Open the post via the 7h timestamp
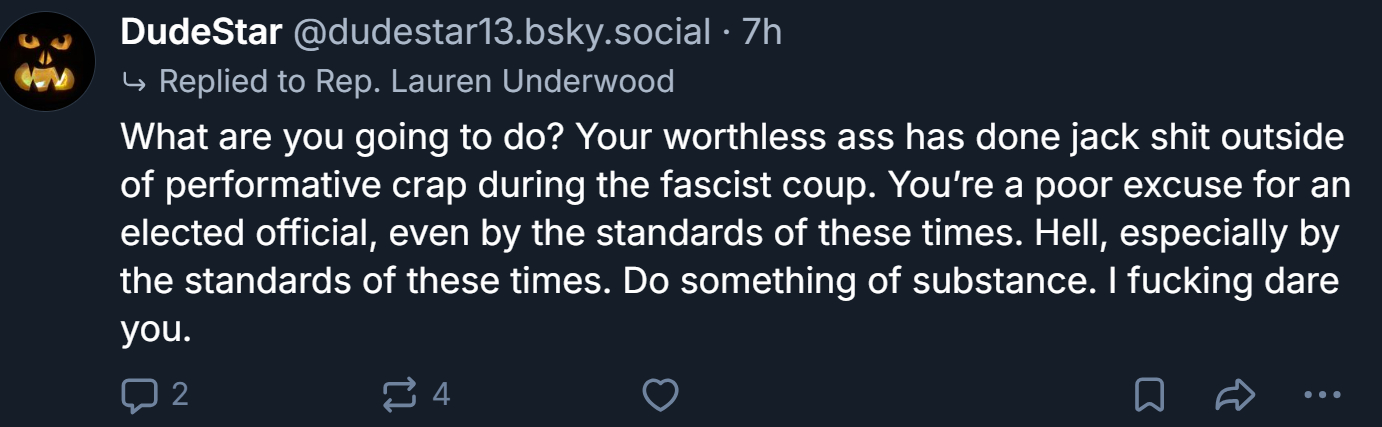 click(762, 33)
